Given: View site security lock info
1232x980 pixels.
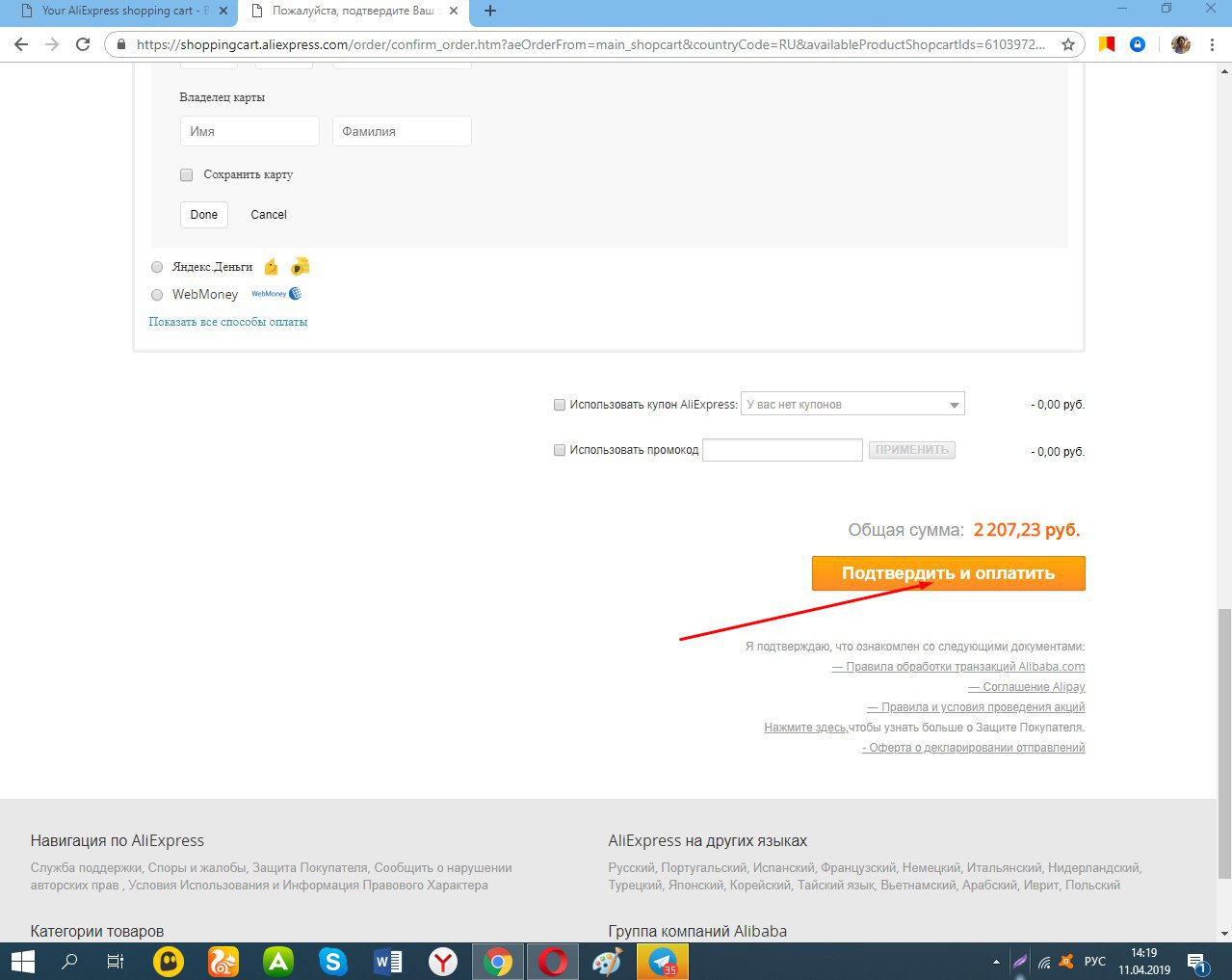Looking at the screenshot, I should point(120,44).
